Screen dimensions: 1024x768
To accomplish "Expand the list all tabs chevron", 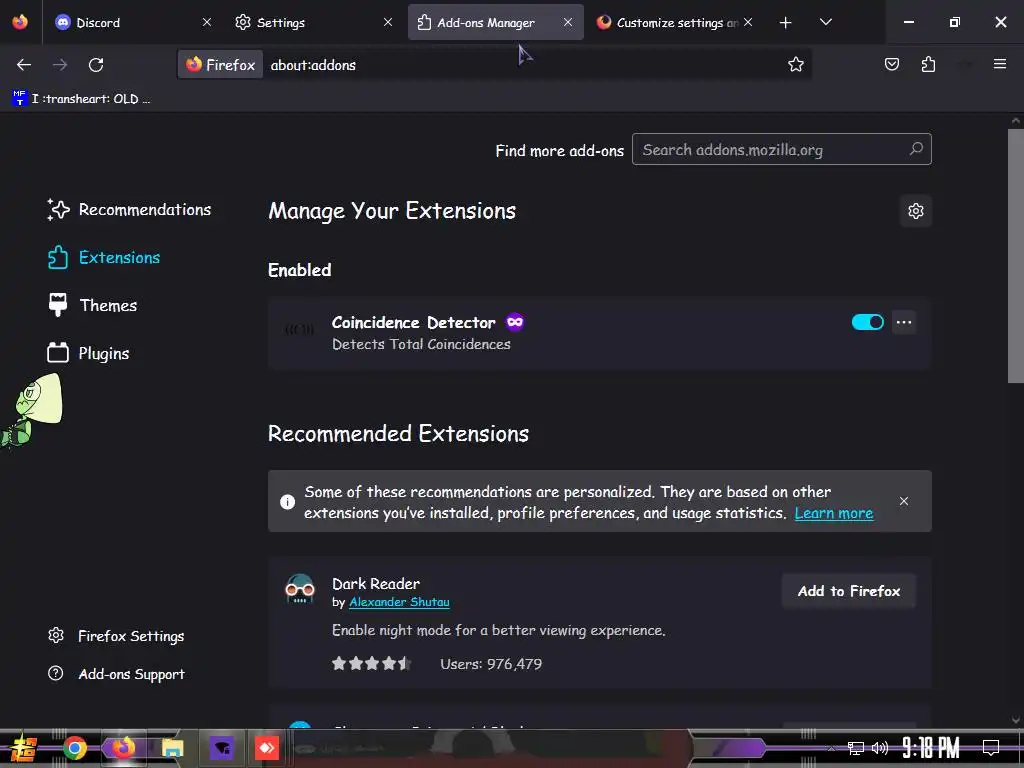I will (x=826, y=22).
